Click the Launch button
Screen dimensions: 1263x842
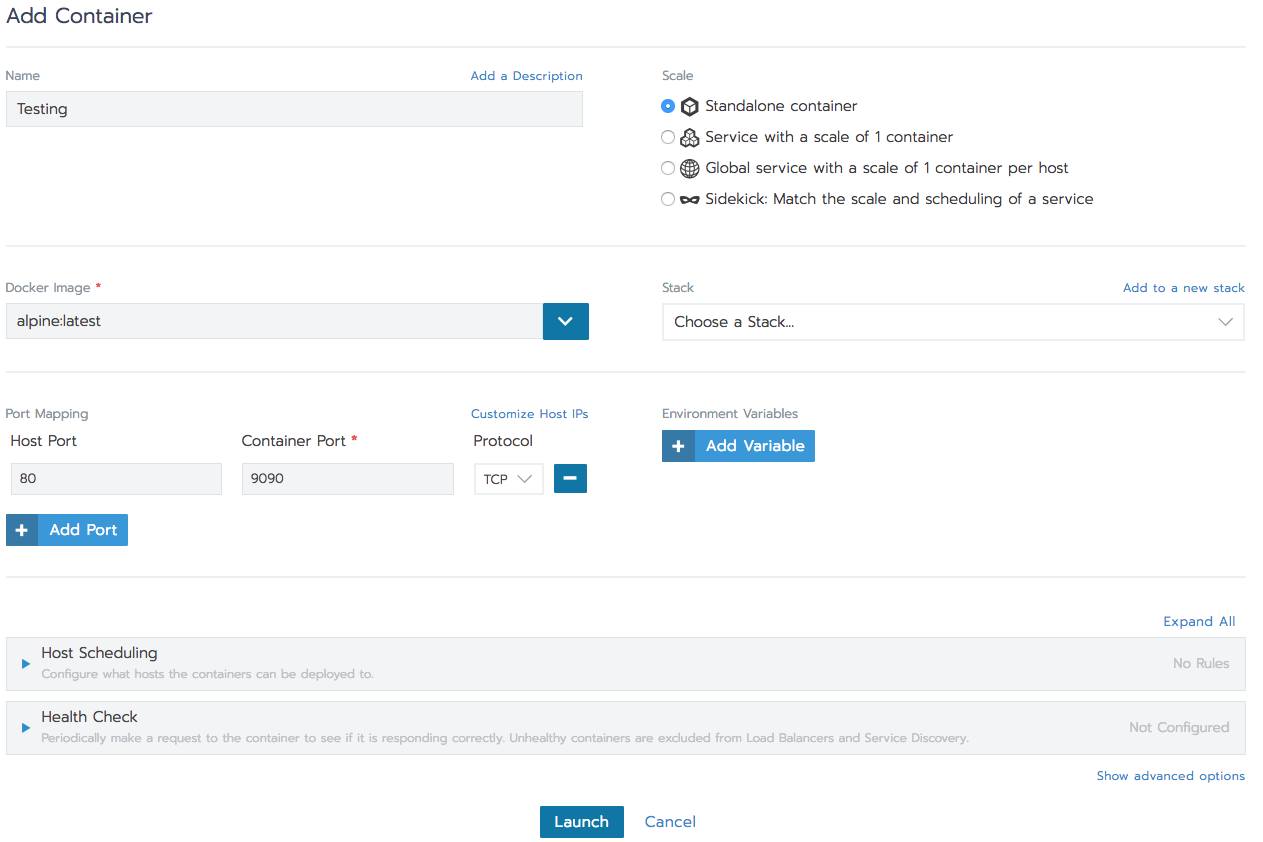(x=581, y=822)
